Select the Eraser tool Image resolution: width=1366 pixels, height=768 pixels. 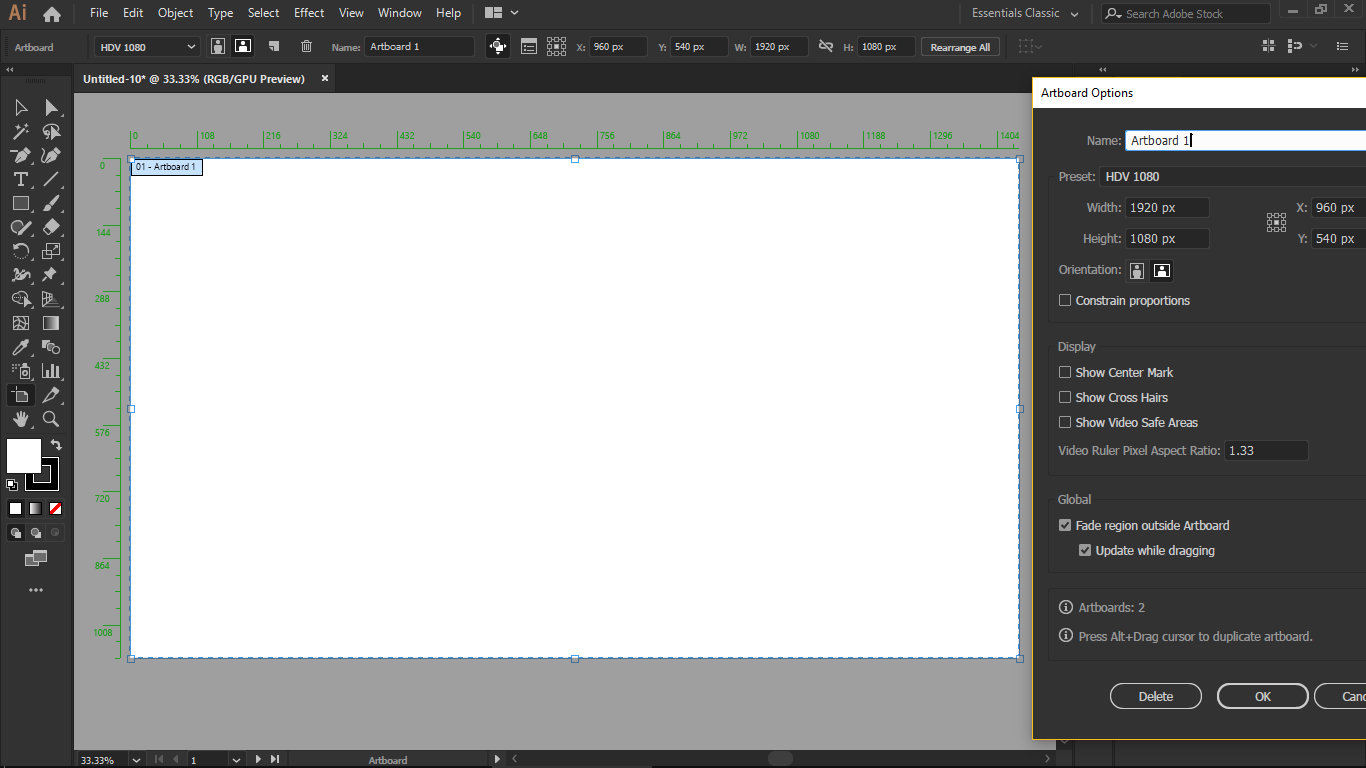[51, 227]
